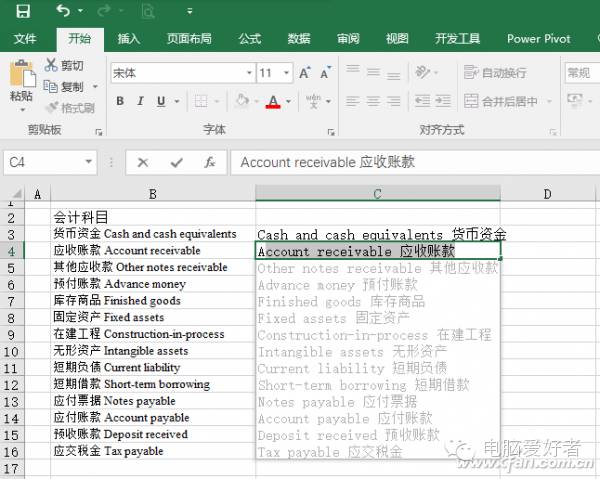The height and width of the screenshot is (479, 600).
Task: Apply the fill color paint bucket
Action: pos(242,101)
